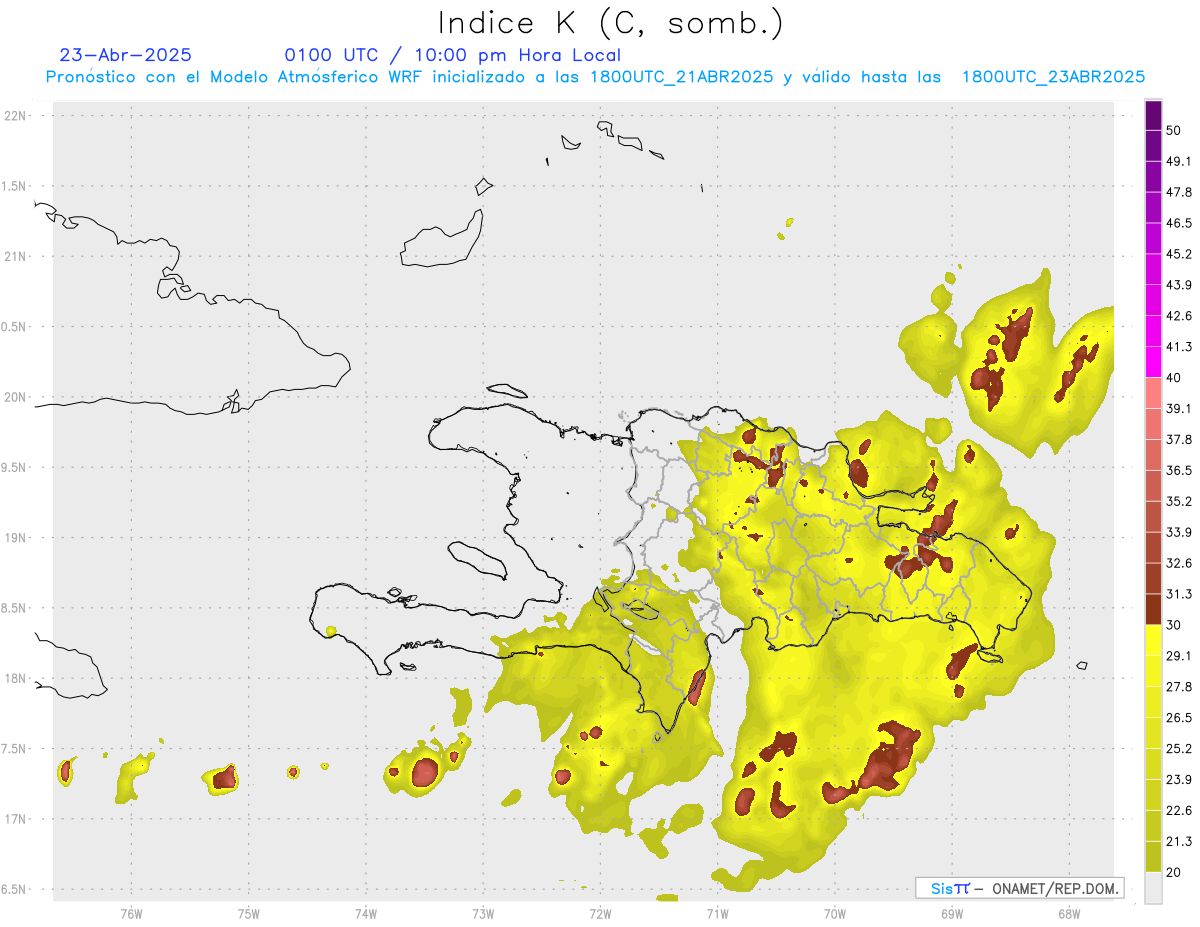Click the colorbar label "49.1"
Viewport: 1200px width, 927px height.
coord(1179,162)
